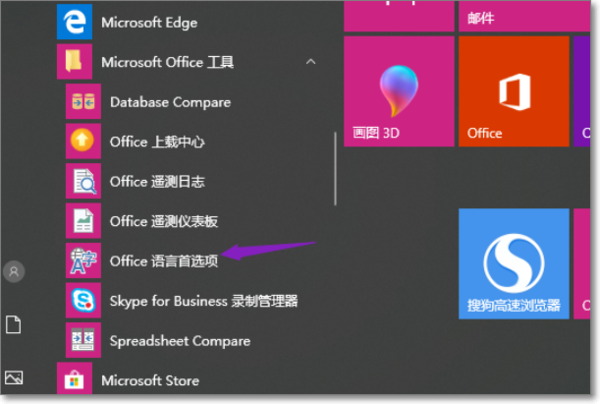
Task: Open the Office 上载中心 icon
Action: tap(81, 141)
